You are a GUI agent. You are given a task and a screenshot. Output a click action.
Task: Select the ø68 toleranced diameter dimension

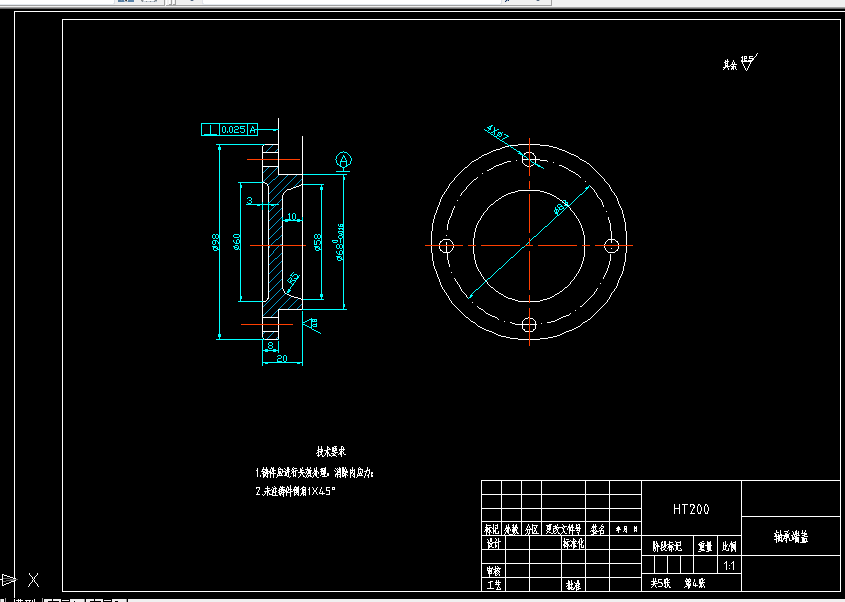339,242
